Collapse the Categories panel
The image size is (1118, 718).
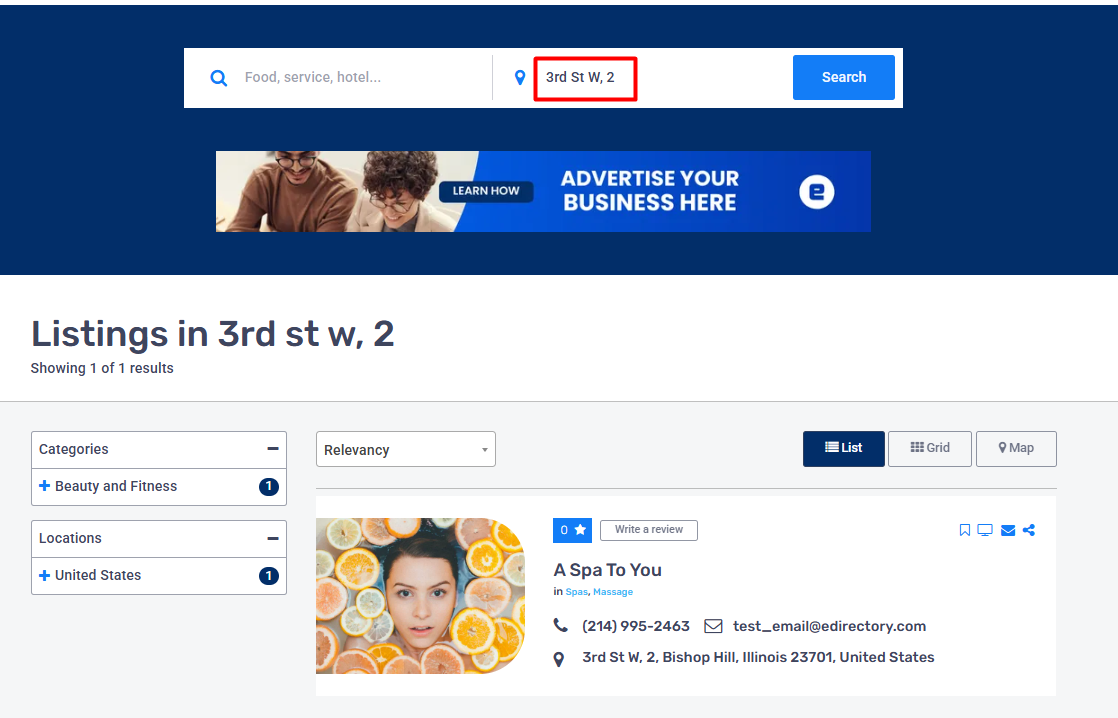pos(272,449)
